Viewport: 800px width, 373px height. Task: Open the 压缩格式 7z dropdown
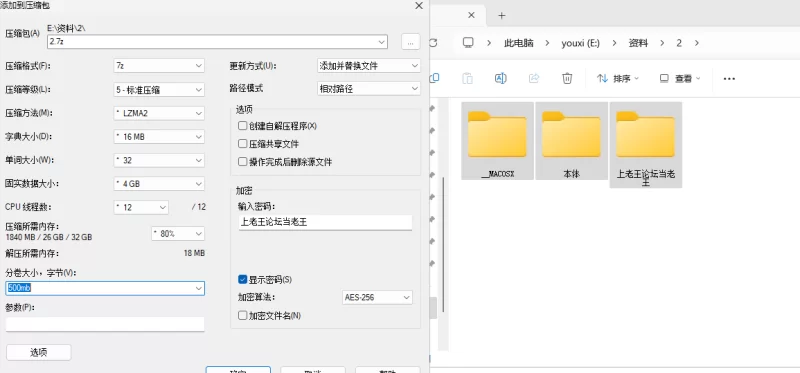(159, 66)
